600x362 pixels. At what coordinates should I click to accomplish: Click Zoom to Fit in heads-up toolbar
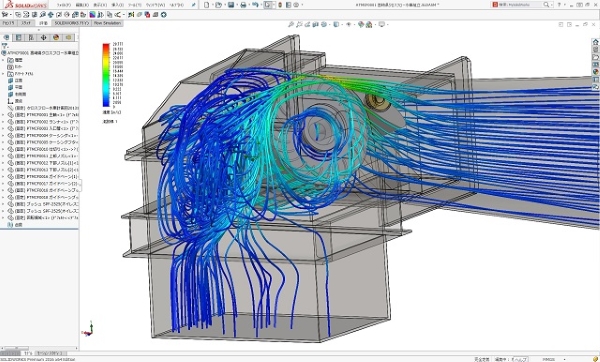tap(291, 24)
